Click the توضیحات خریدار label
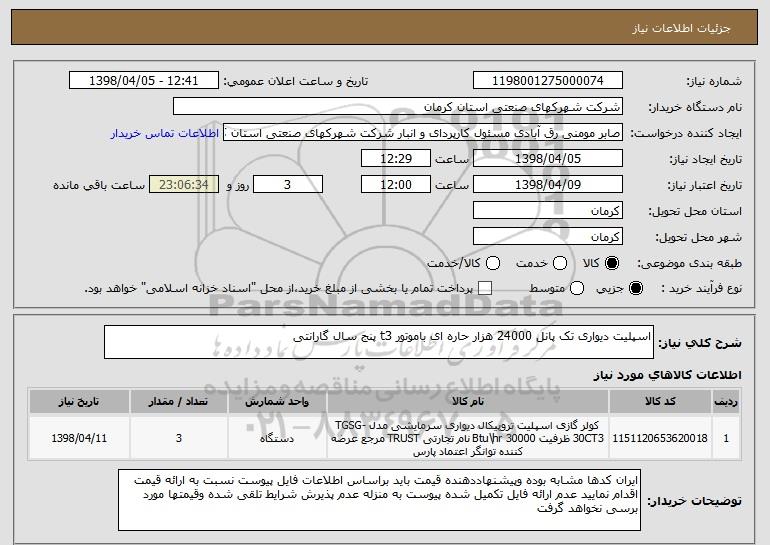770x545 pixels. tap(694, 501)
